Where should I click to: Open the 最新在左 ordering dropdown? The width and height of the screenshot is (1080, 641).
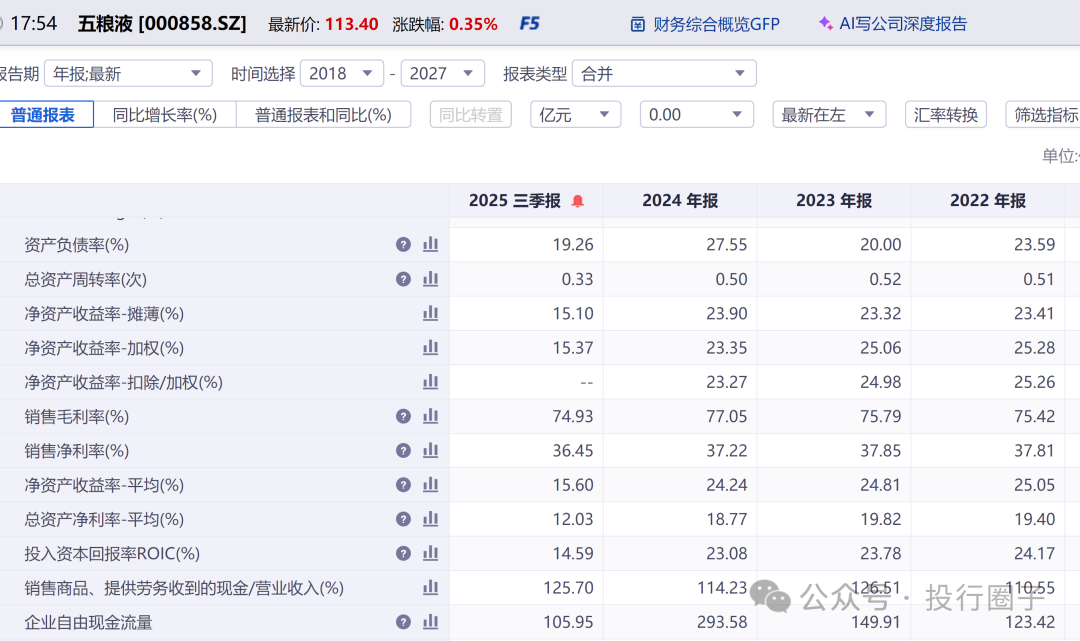tap(828, 115)
